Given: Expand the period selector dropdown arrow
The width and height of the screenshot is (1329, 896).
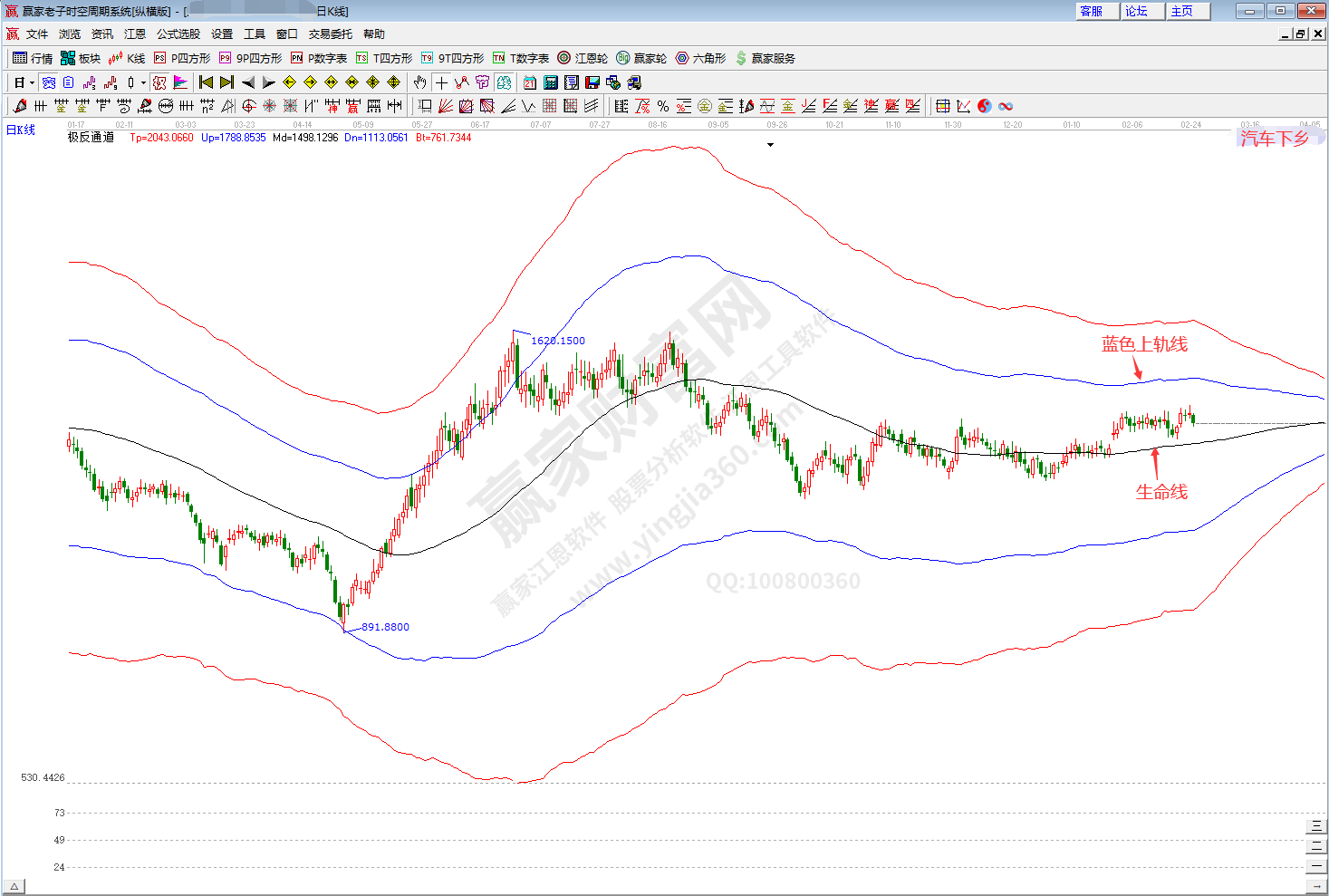Looking at the screenshot, I should point(32,82).
